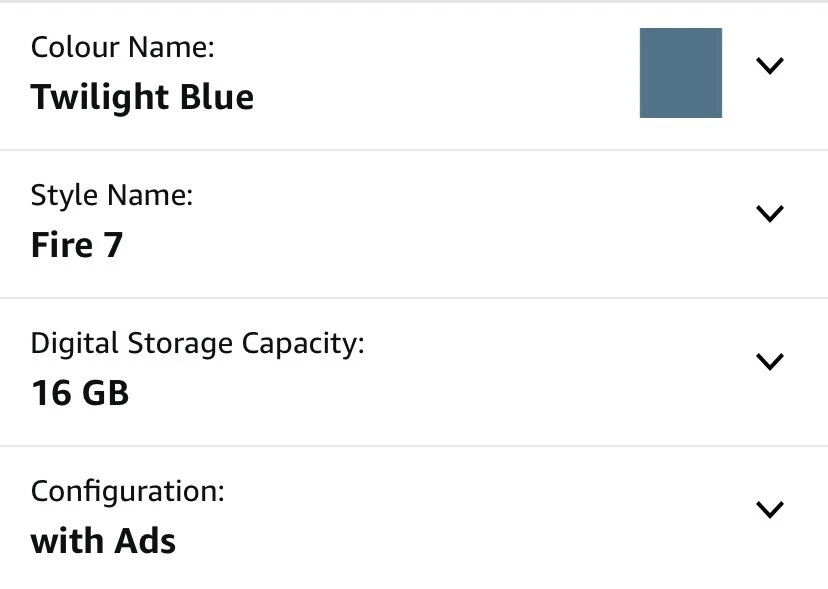Click the Digital Storage Capacity label
The height and width of the screenshot is (589, 828).
tap(198, 343)
